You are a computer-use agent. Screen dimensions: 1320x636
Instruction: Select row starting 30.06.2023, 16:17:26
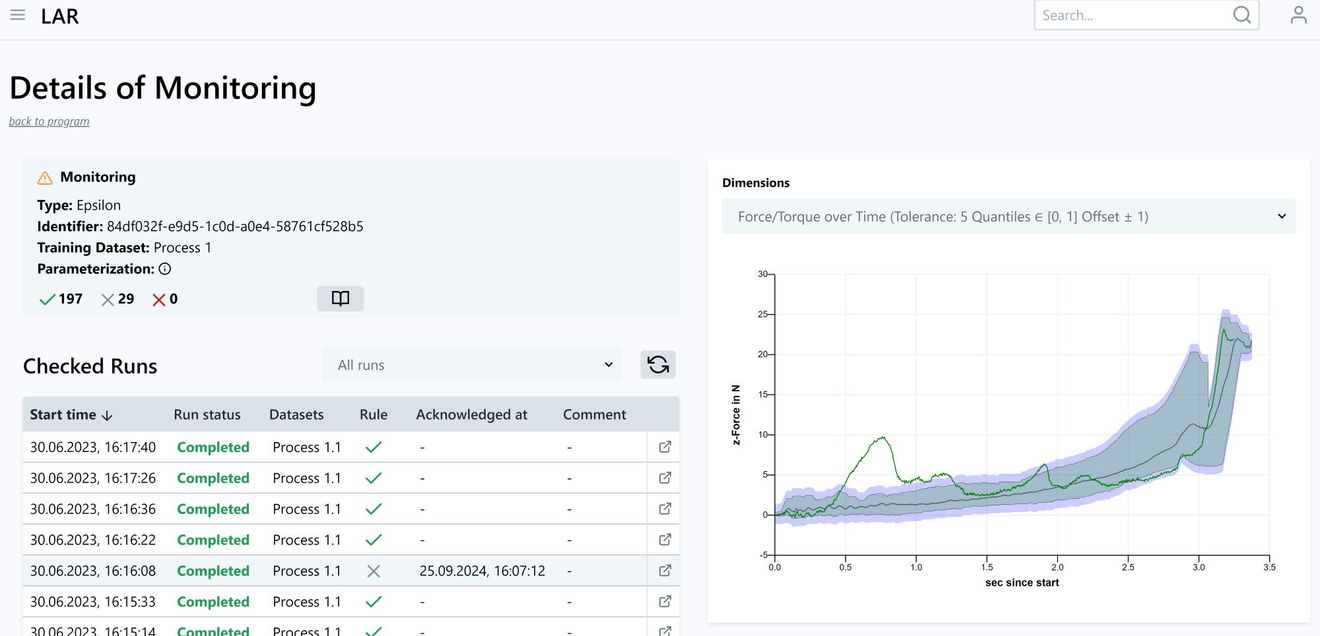(351, 478)
